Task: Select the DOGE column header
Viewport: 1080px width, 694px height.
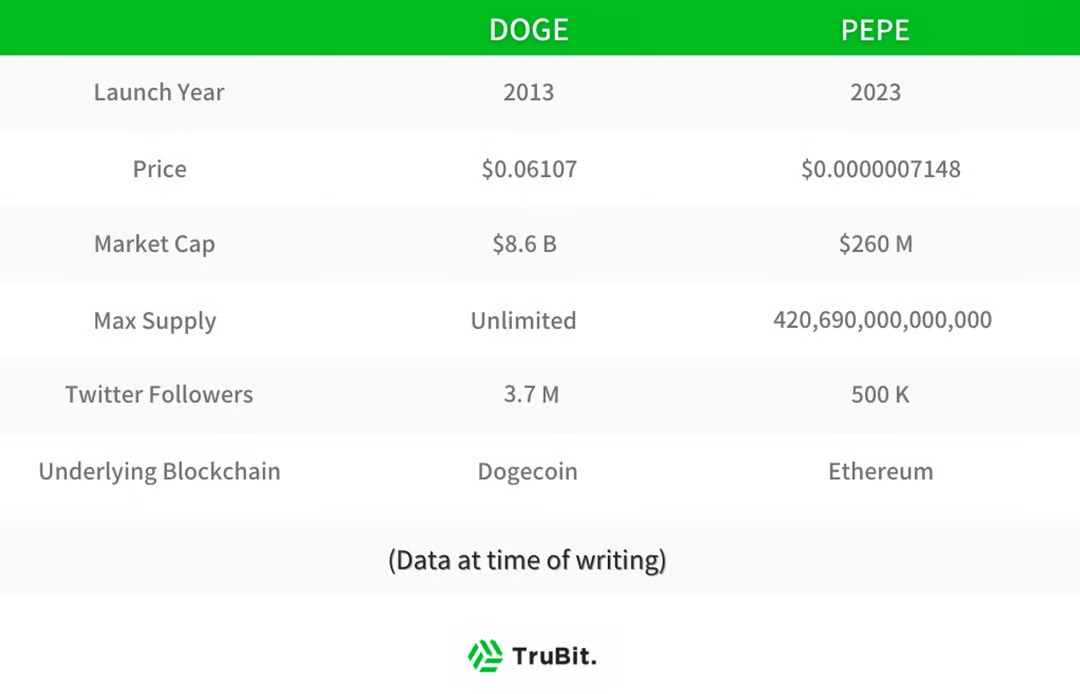Action: 529,30
